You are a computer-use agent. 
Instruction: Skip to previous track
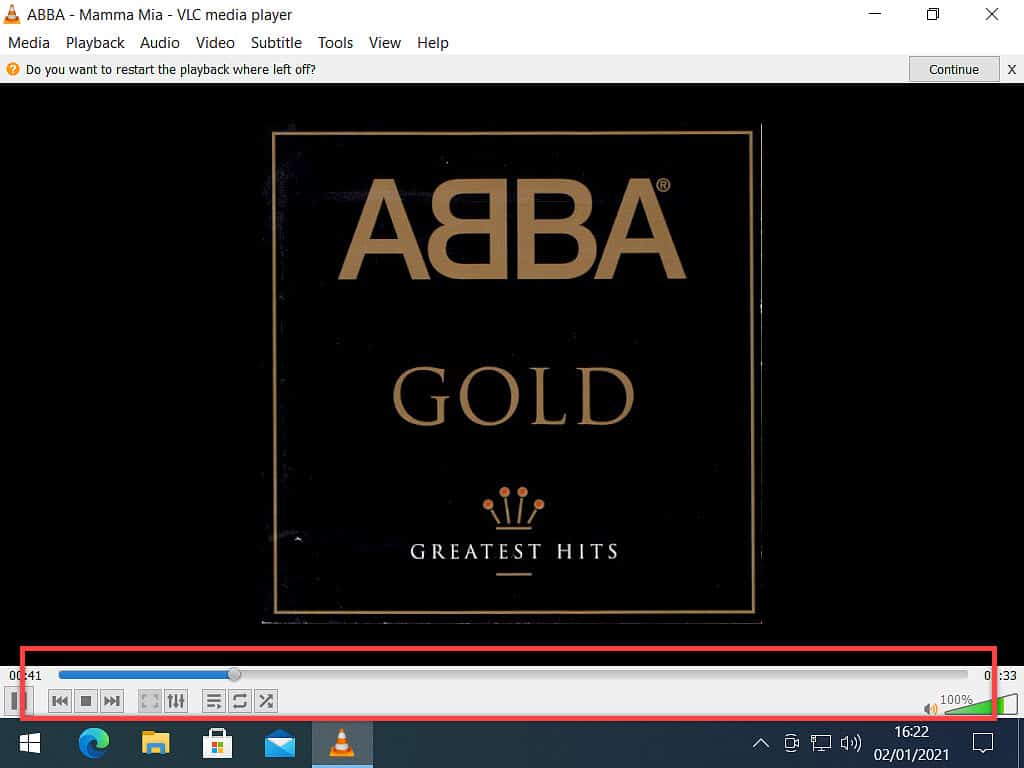[x=60, y=701]
